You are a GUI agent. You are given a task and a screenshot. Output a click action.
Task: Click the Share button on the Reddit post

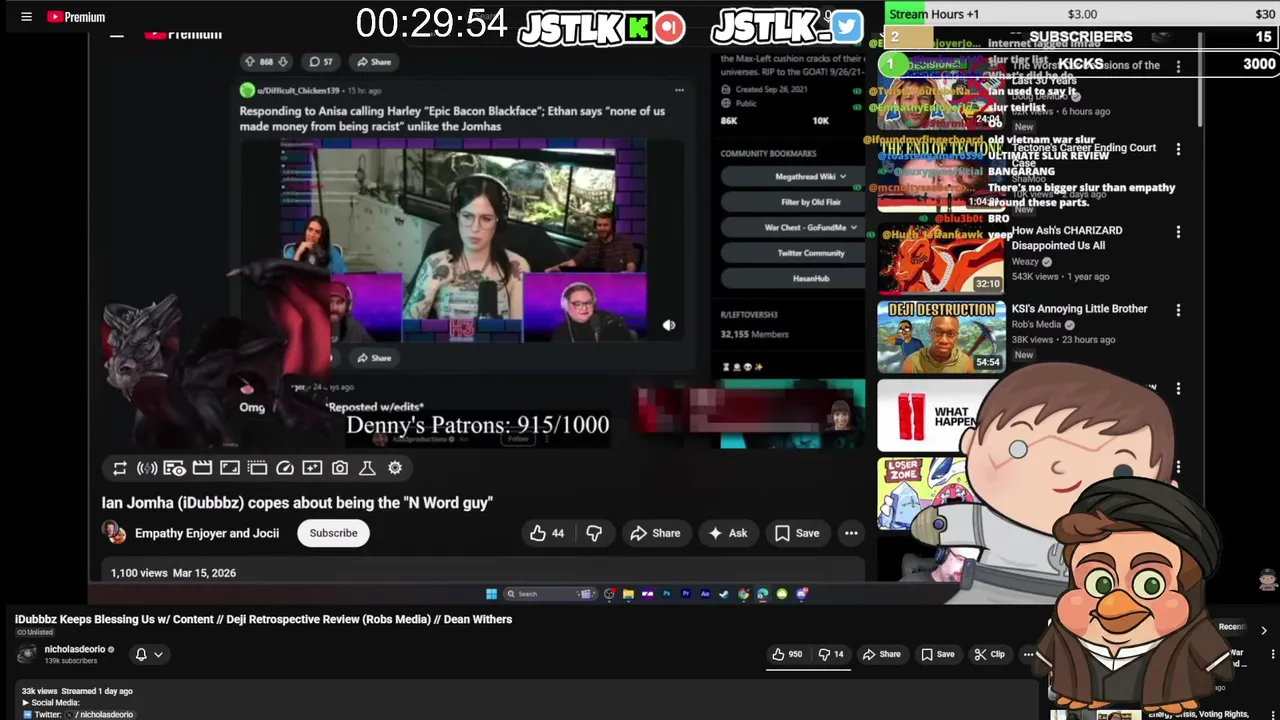coord(373,62)
